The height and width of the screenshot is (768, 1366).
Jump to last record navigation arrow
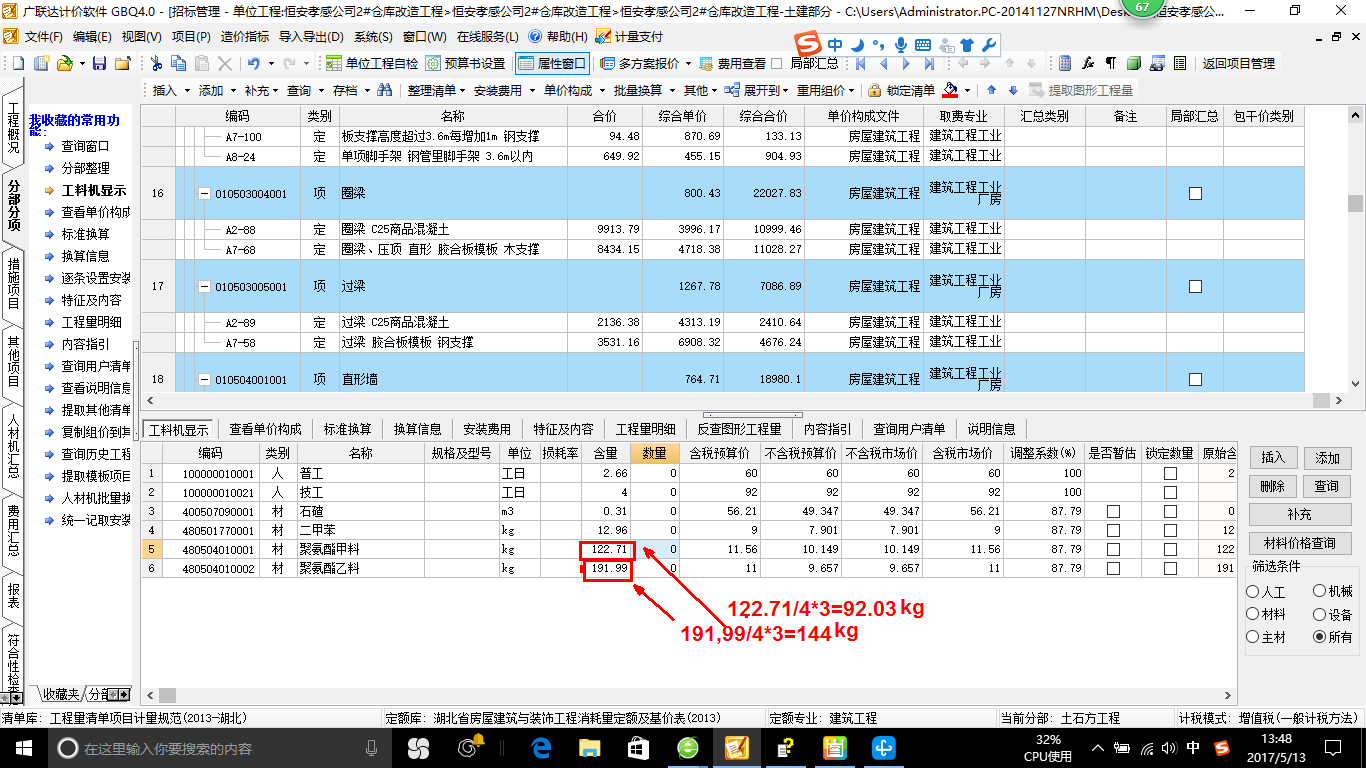(x=929, y=63)
